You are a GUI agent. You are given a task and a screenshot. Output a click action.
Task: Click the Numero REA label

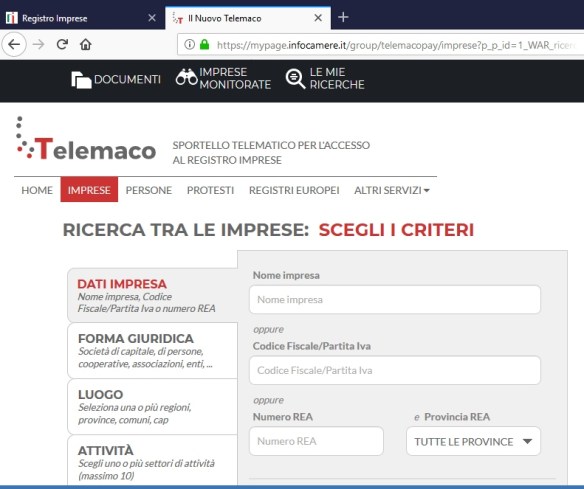click(x=283, y=417)
